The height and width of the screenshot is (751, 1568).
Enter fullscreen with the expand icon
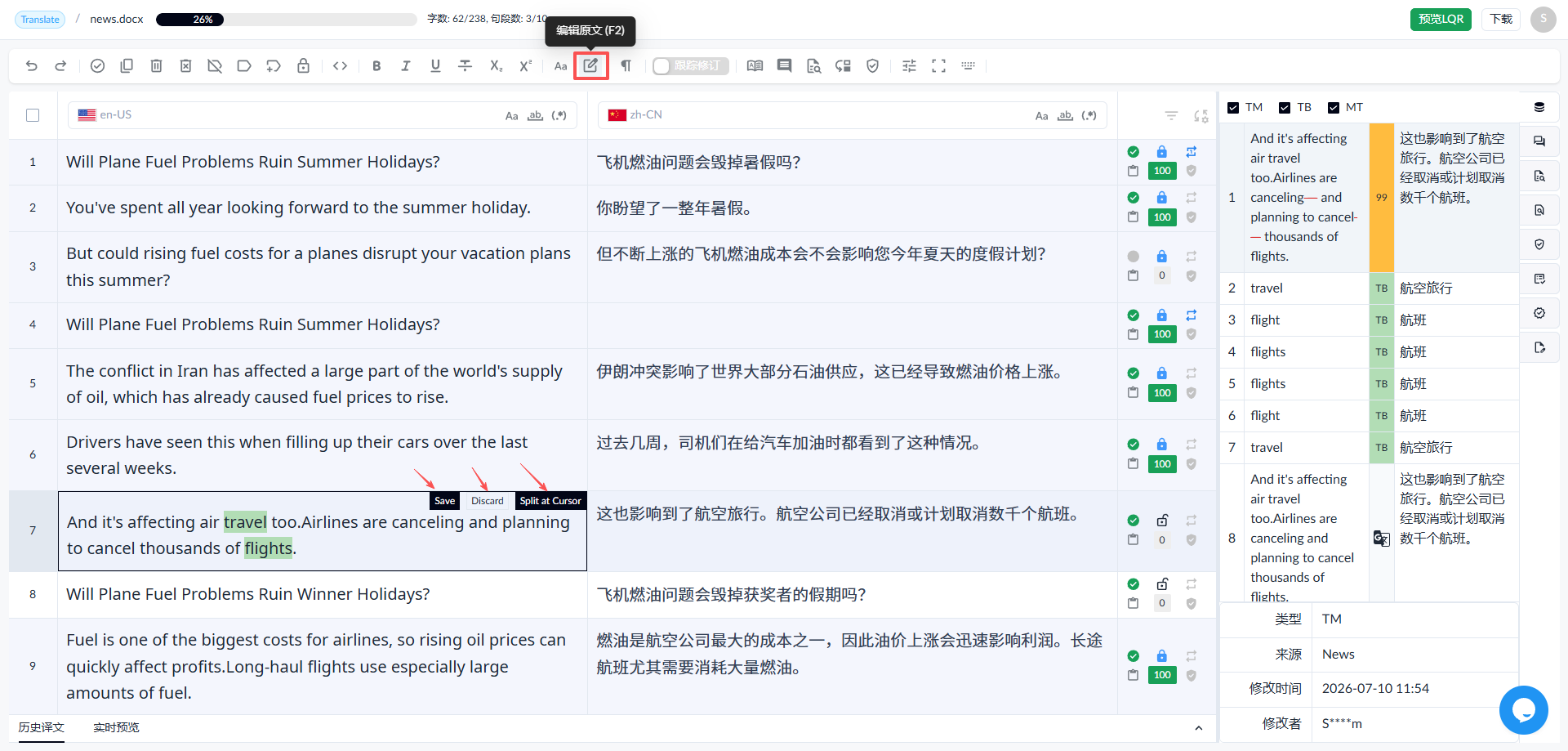tap(938, 66)
